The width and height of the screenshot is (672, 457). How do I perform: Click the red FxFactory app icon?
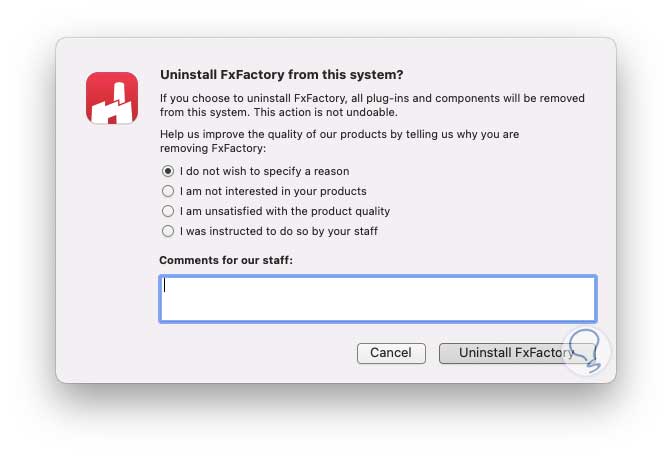point(111,98)
